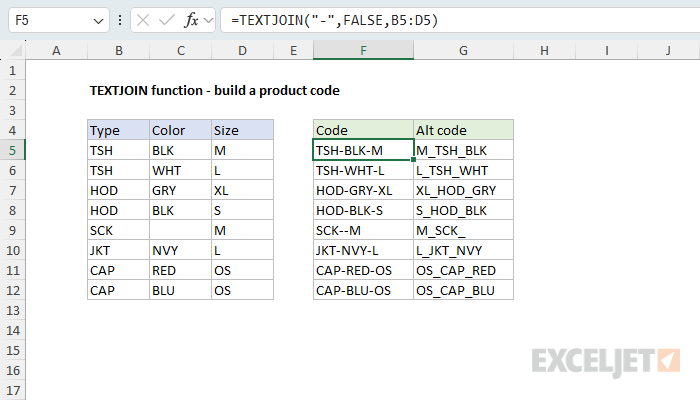Select row 16 header
The image size is (700, 400).
pos(12,370)
